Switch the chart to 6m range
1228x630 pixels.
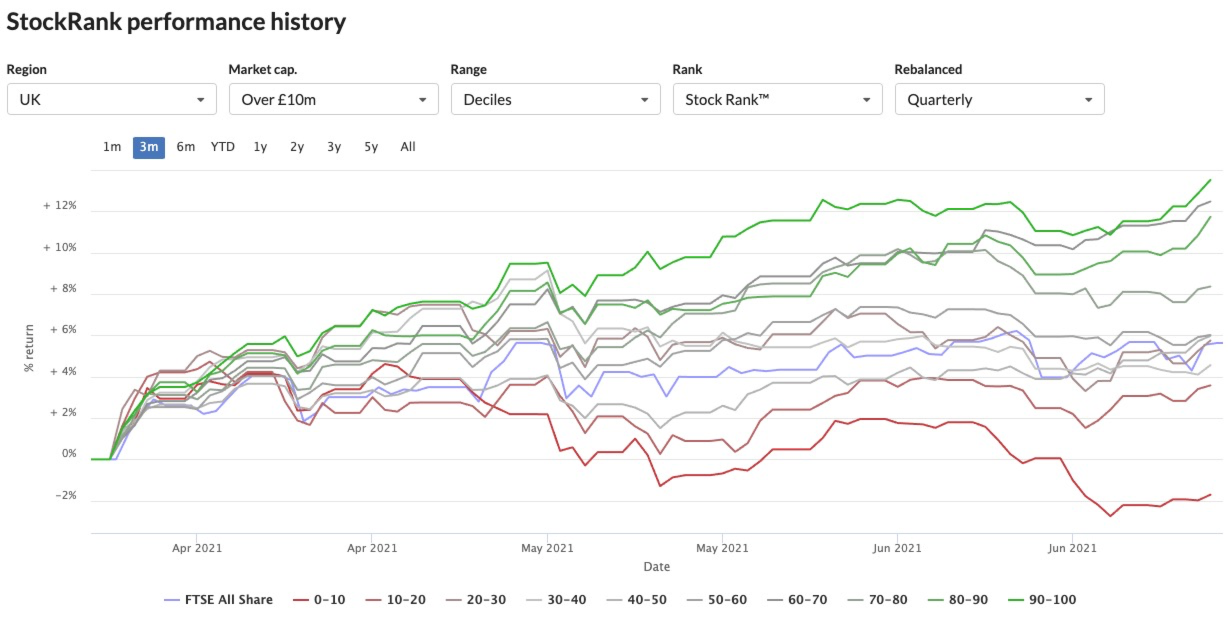(186, 147)
